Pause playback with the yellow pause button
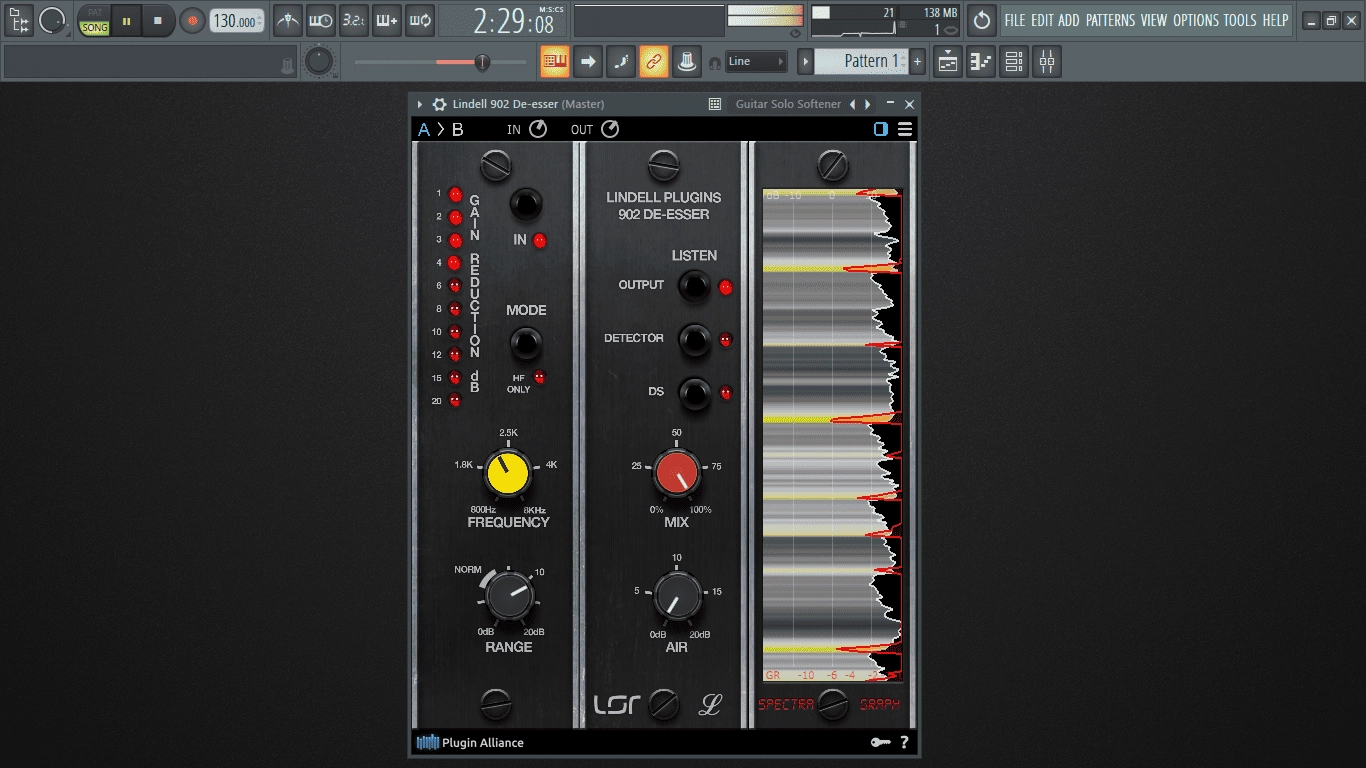 coord(126,20)
